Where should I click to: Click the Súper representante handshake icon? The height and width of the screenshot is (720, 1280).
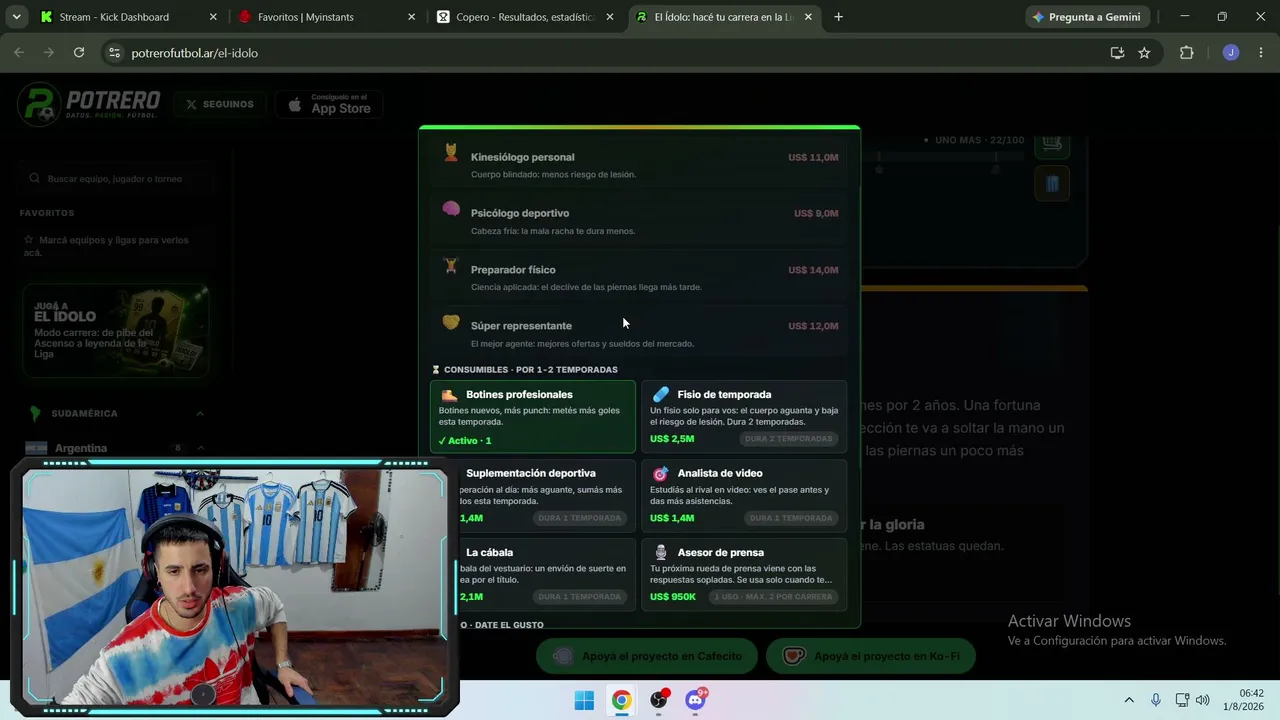[451, 322]
